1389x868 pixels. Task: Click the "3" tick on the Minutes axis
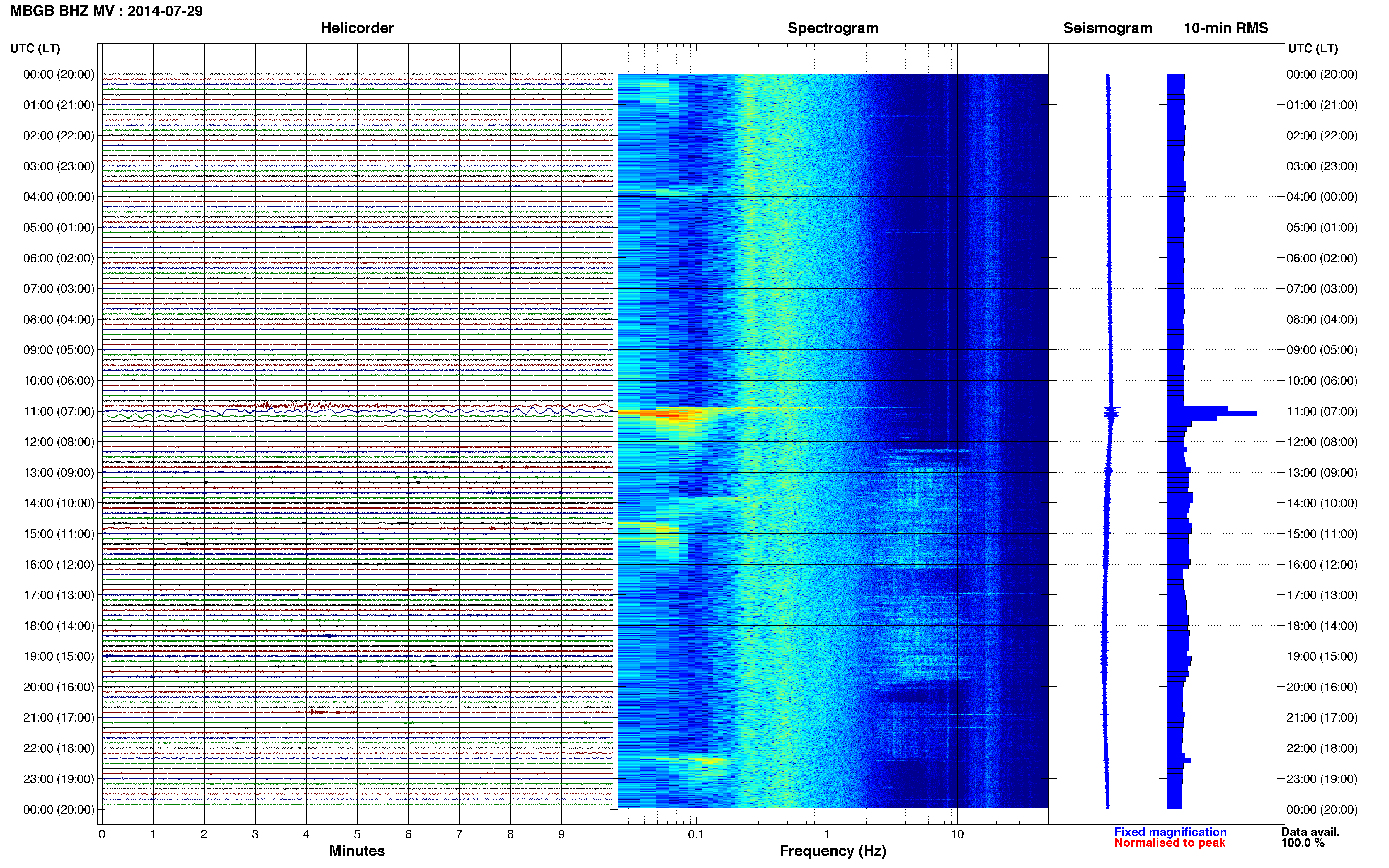(x=255, y=835)
